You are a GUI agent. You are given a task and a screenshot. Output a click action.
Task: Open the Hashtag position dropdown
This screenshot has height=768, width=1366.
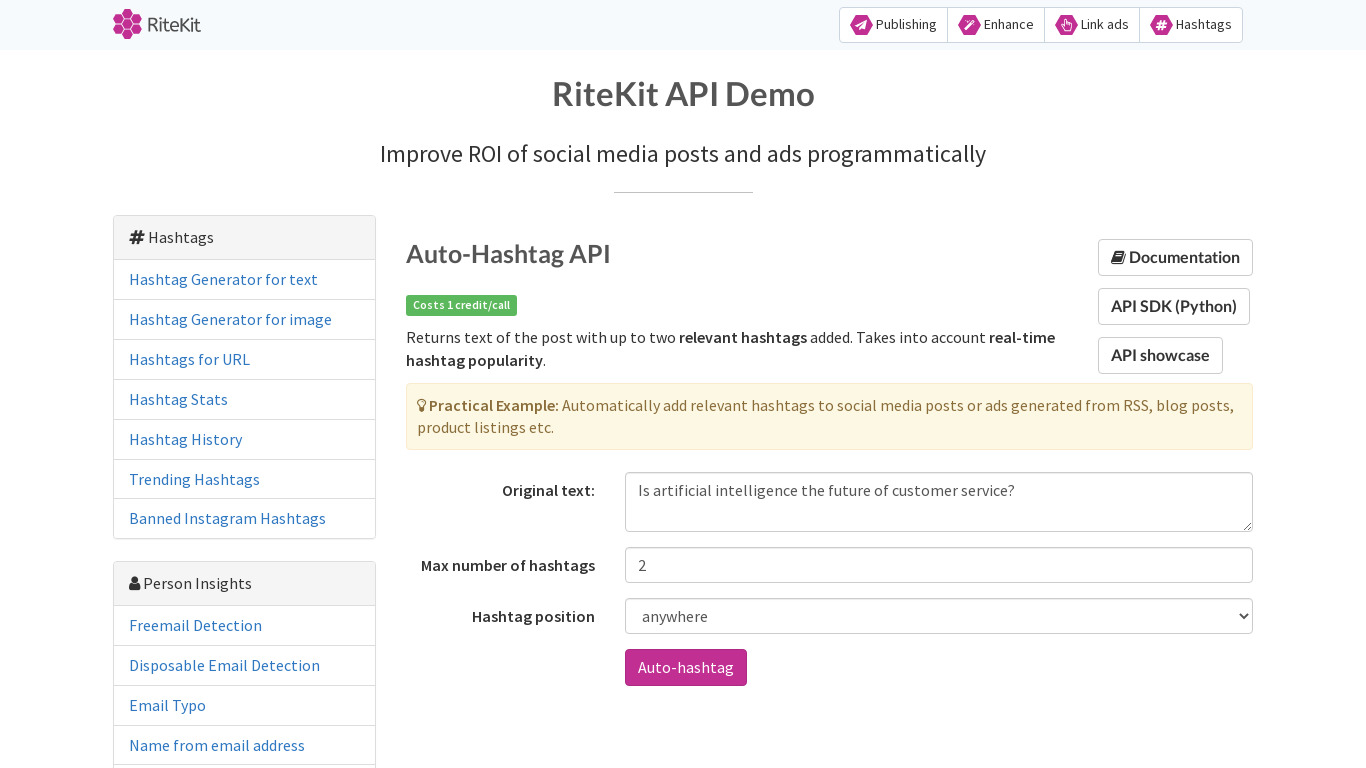(x=939, y=616)
